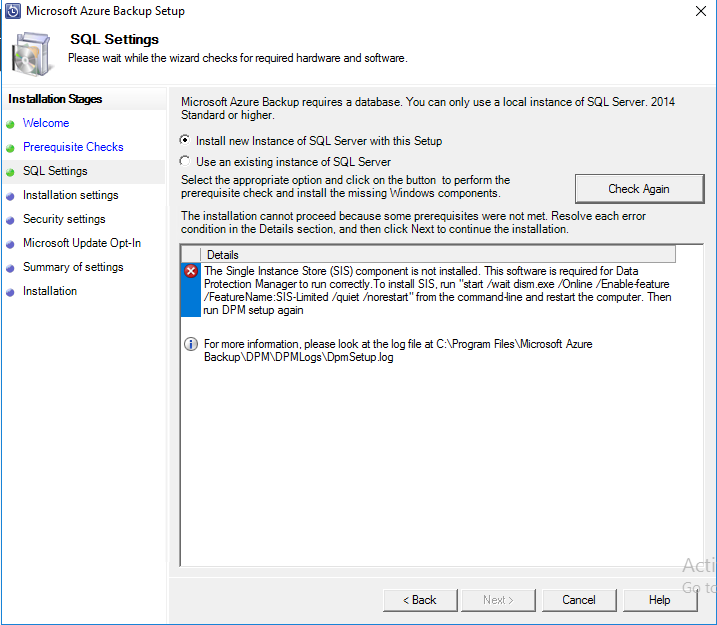Go to Prerequisite Checks stage

73,147
